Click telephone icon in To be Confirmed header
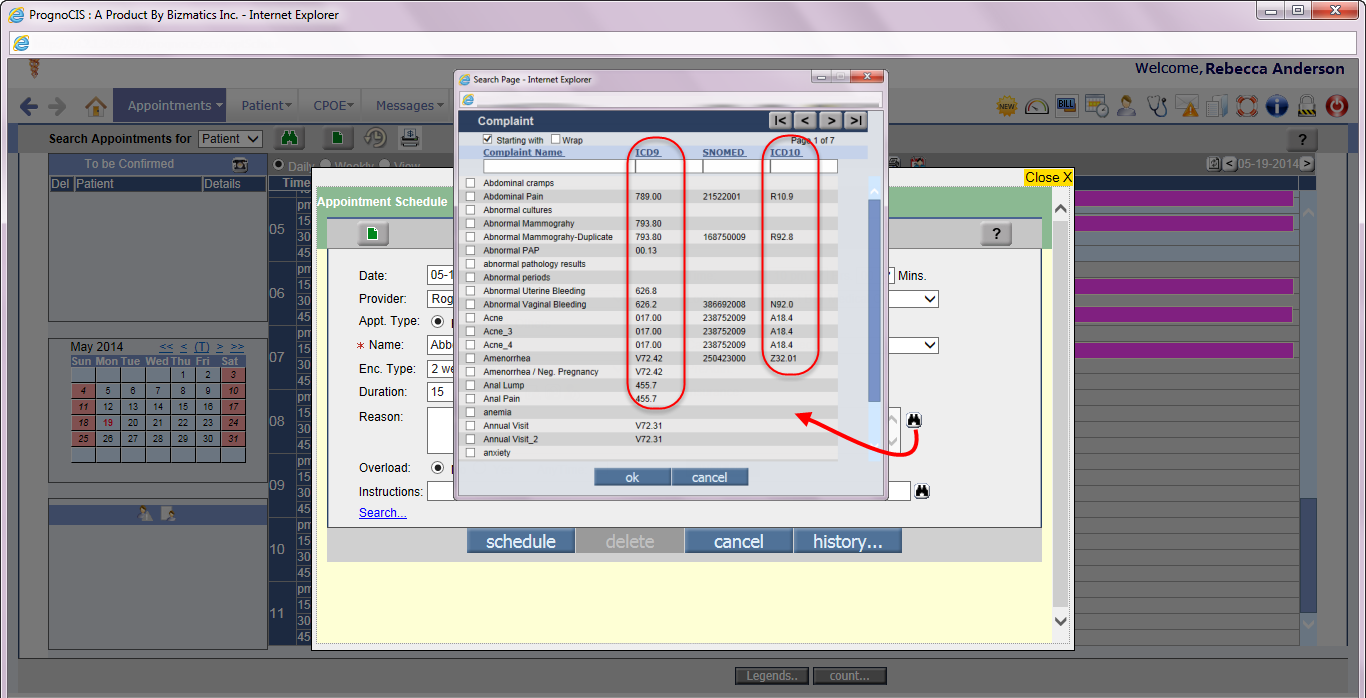Viewport: 1366px width, 698px height. point(240,164)
